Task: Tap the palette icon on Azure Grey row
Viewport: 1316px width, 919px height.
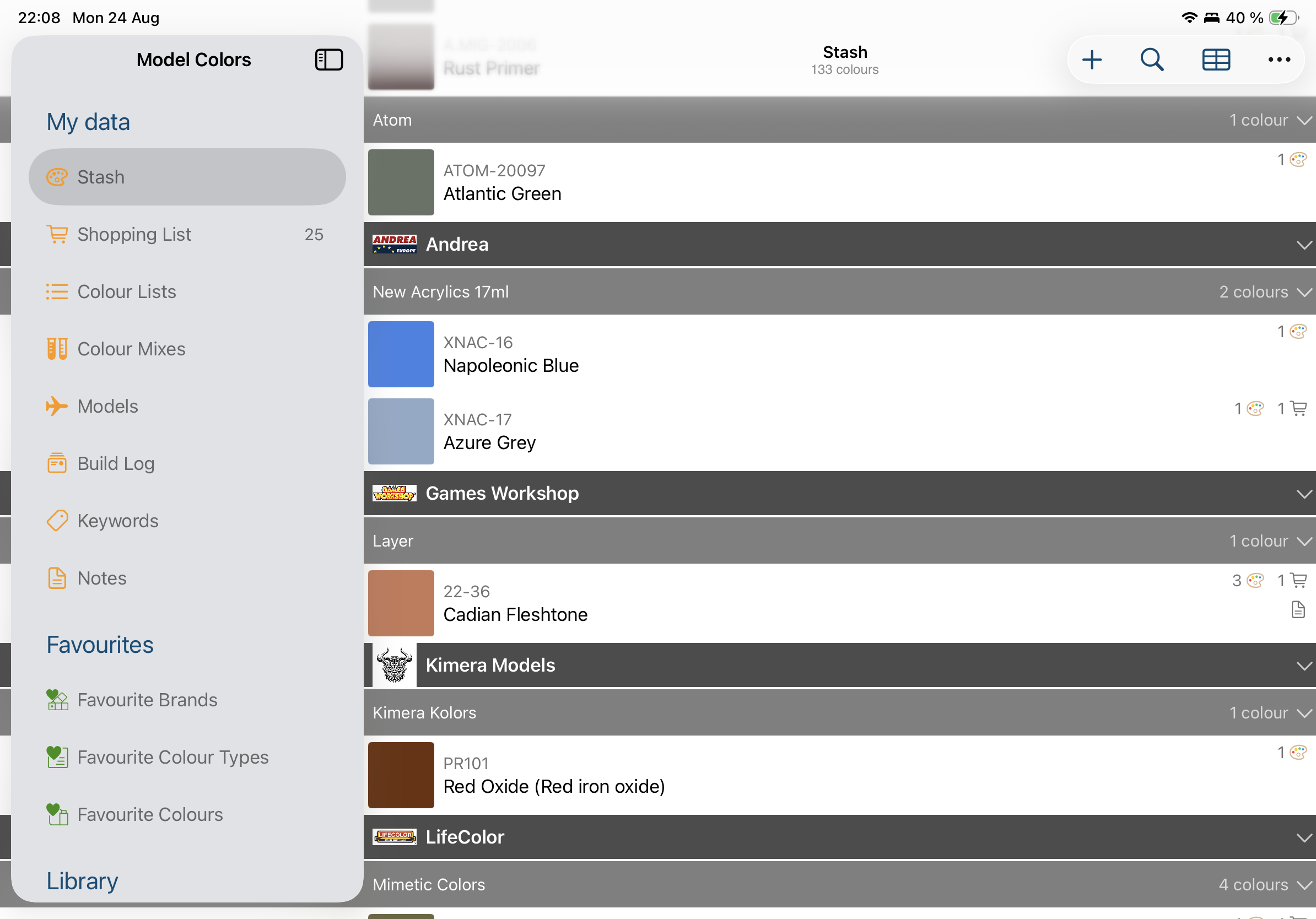Action: [1255, 408]
